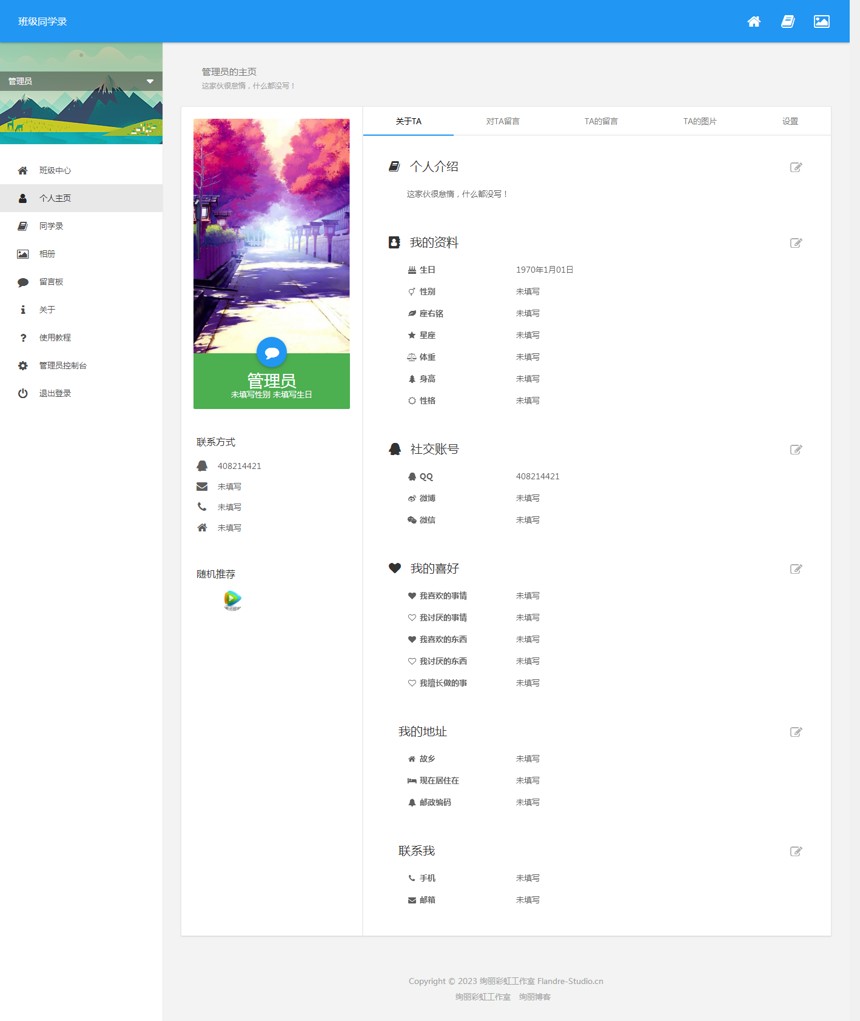Open the 设置 tab
Viewport: 860px width, 1021px height.
[790, 121]
